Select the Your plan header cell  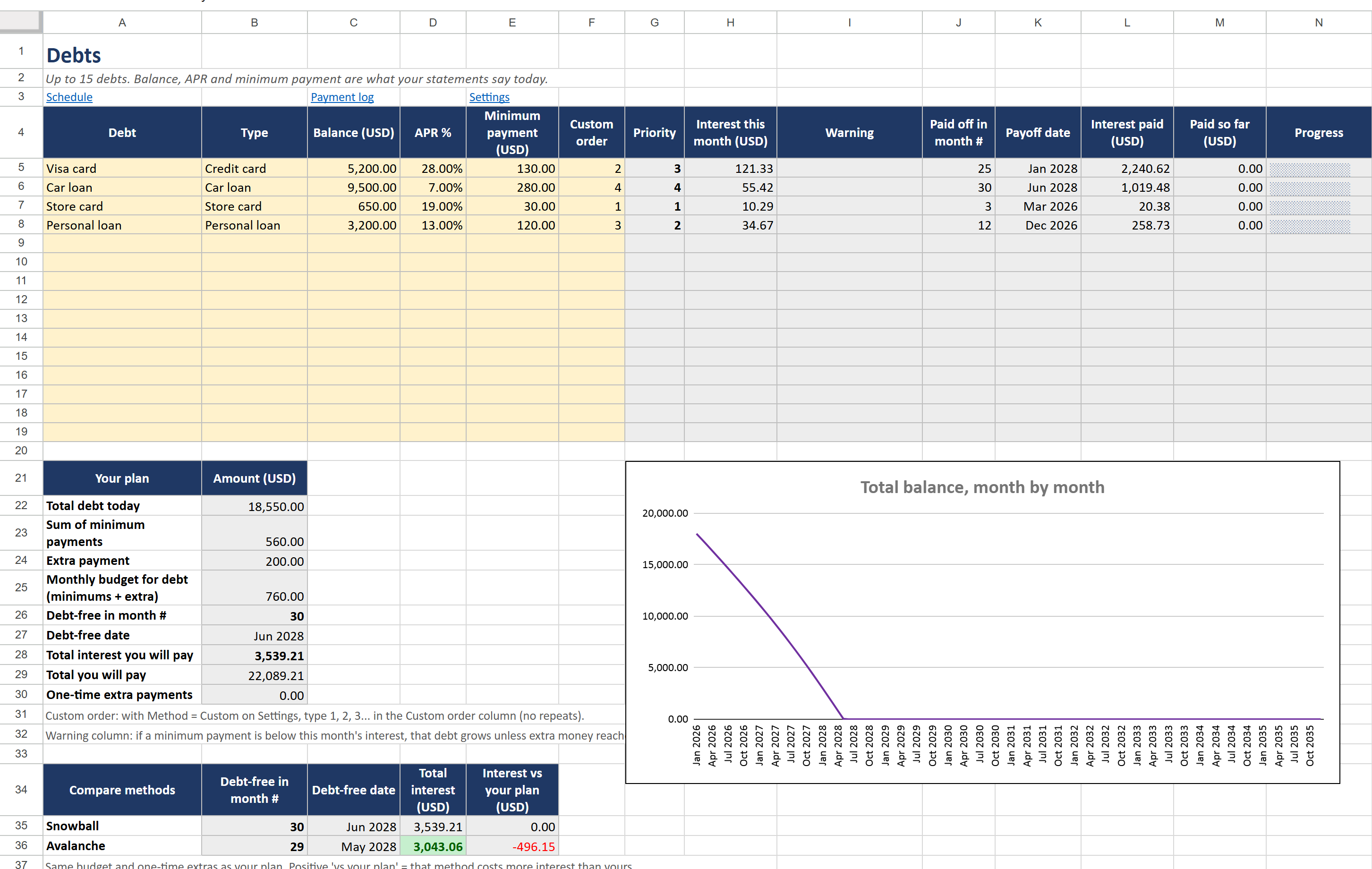122,478
